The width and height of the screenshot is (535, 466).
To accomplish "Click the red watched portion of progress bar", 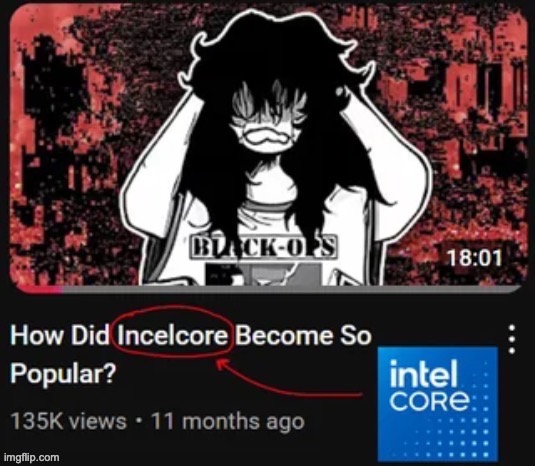I will [36, 289].
